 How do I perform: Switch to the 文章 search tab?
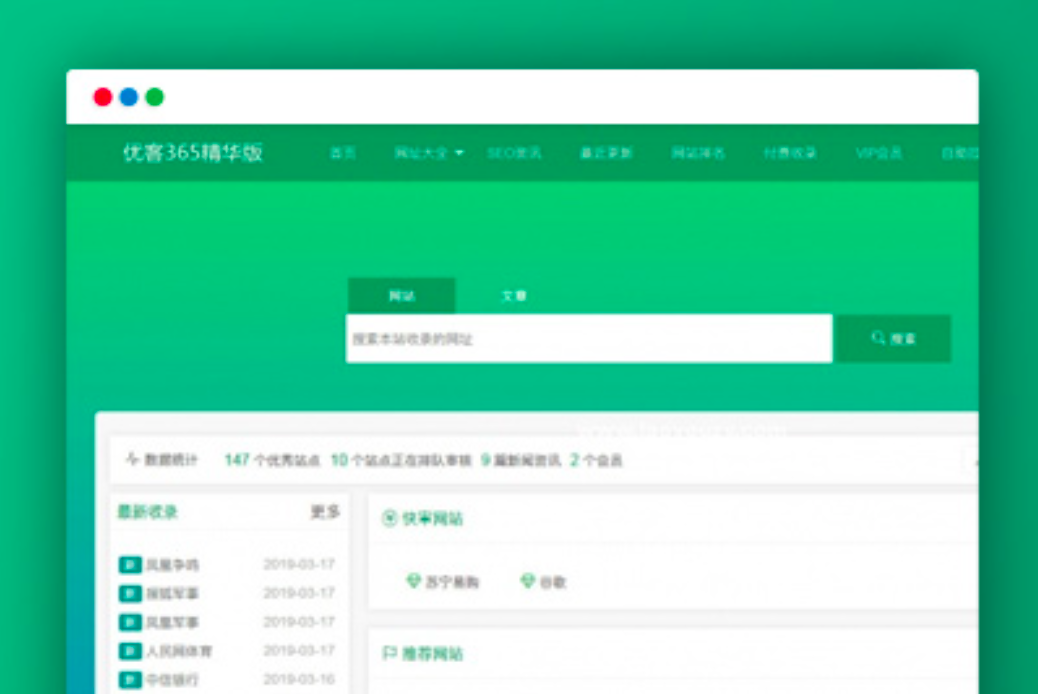tap(513, 296)
